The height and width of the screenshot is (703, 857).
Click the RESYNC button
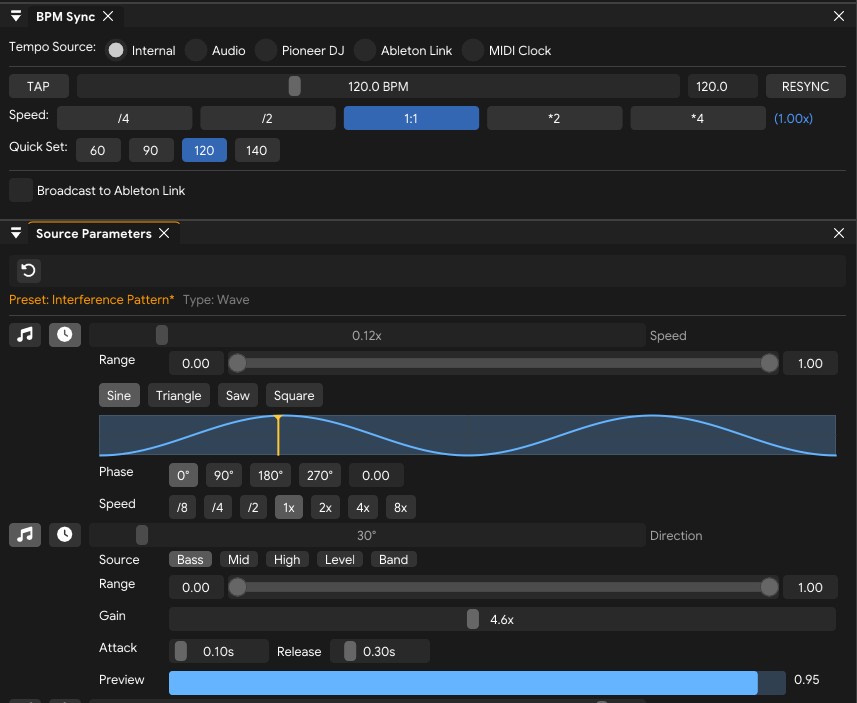[806, 86]
